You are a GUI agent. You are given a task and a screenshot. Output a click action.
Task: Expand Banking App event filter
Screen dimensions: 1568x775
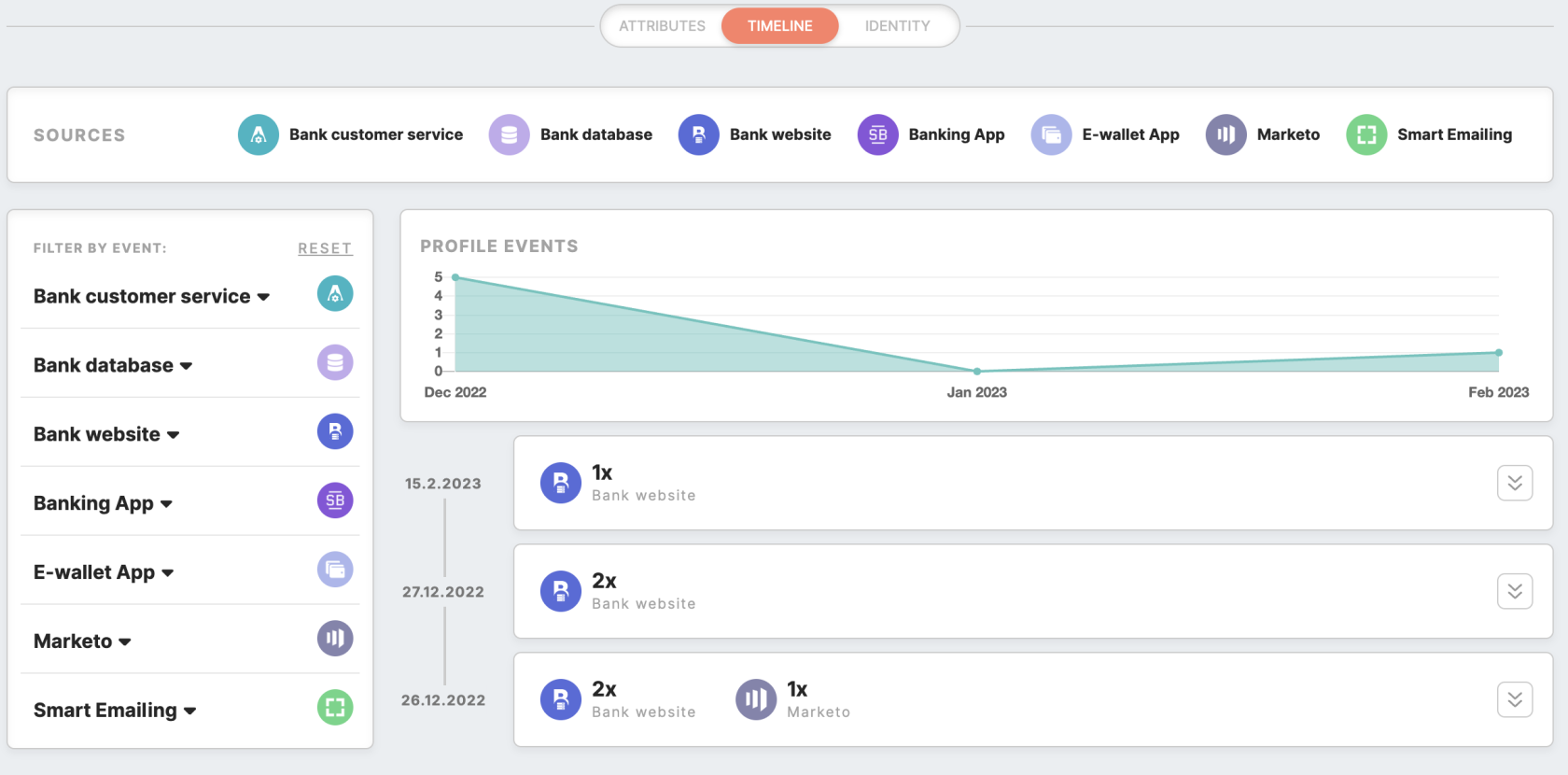click(104, 503)
